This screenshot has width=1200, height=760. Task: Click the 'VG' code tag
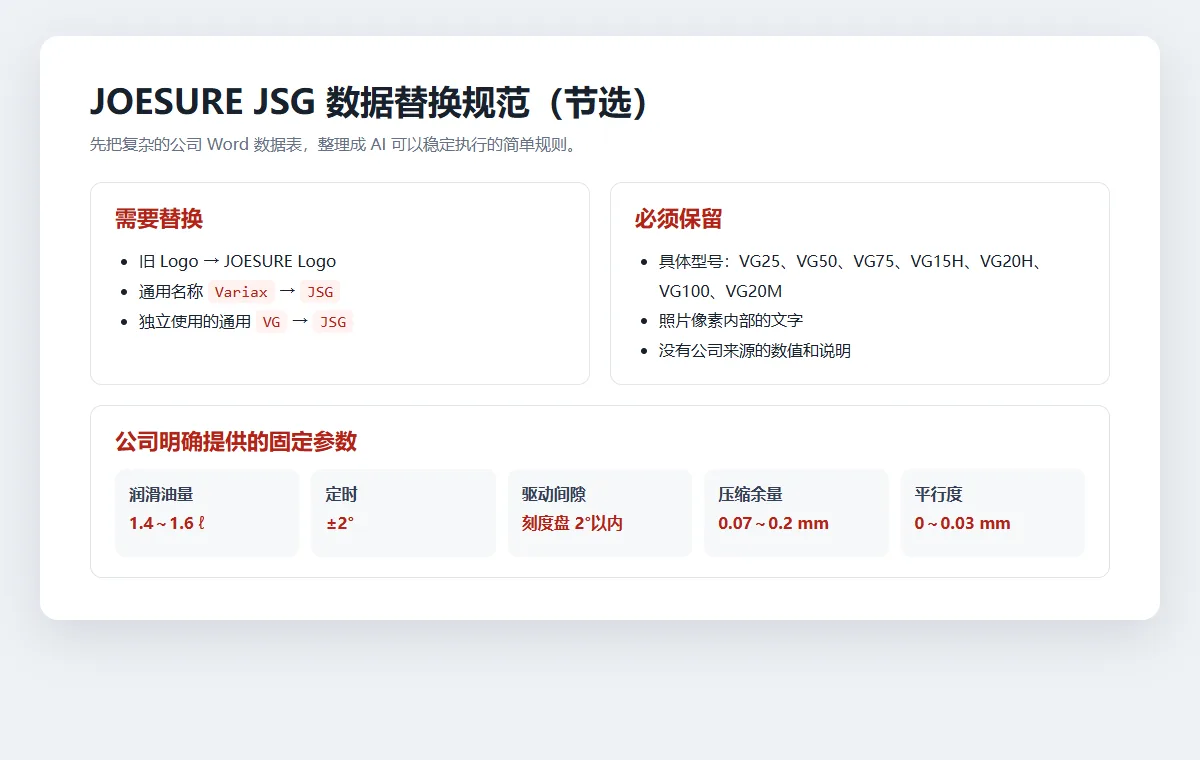click(271, 322)
